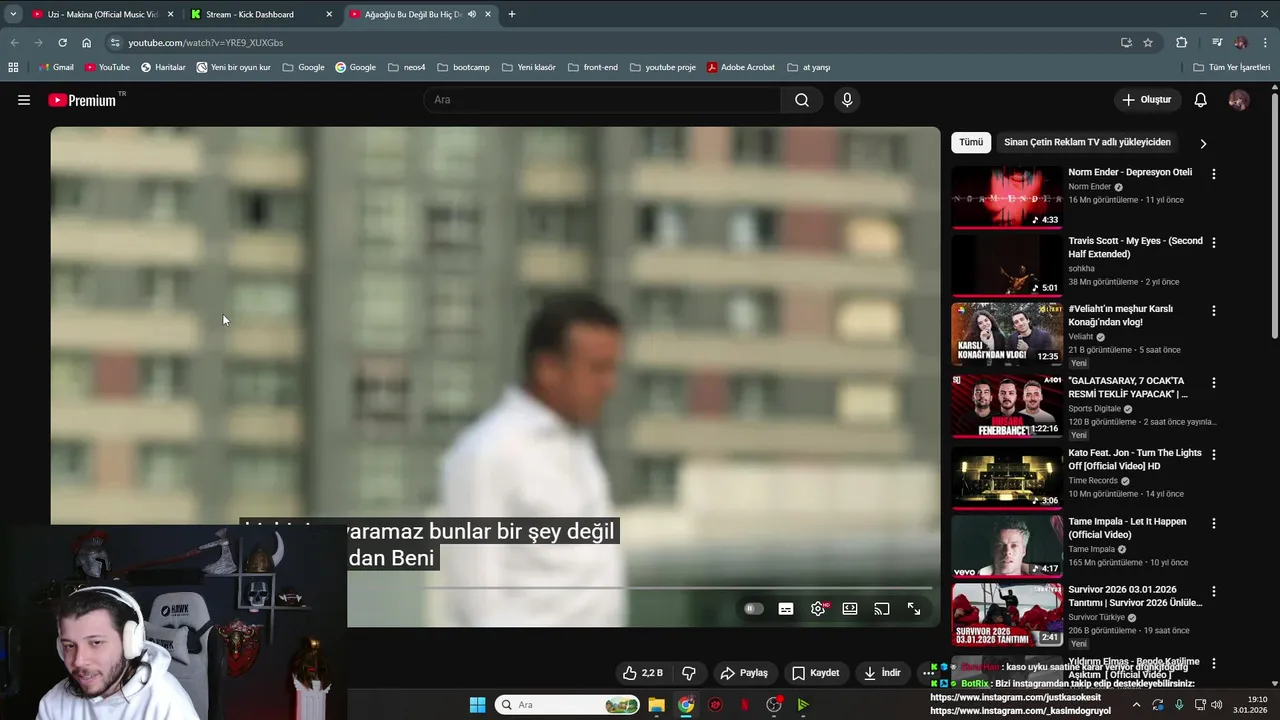
Task: Open options for Galatasaray 7 Ocak video
Action: (1214, 383)
